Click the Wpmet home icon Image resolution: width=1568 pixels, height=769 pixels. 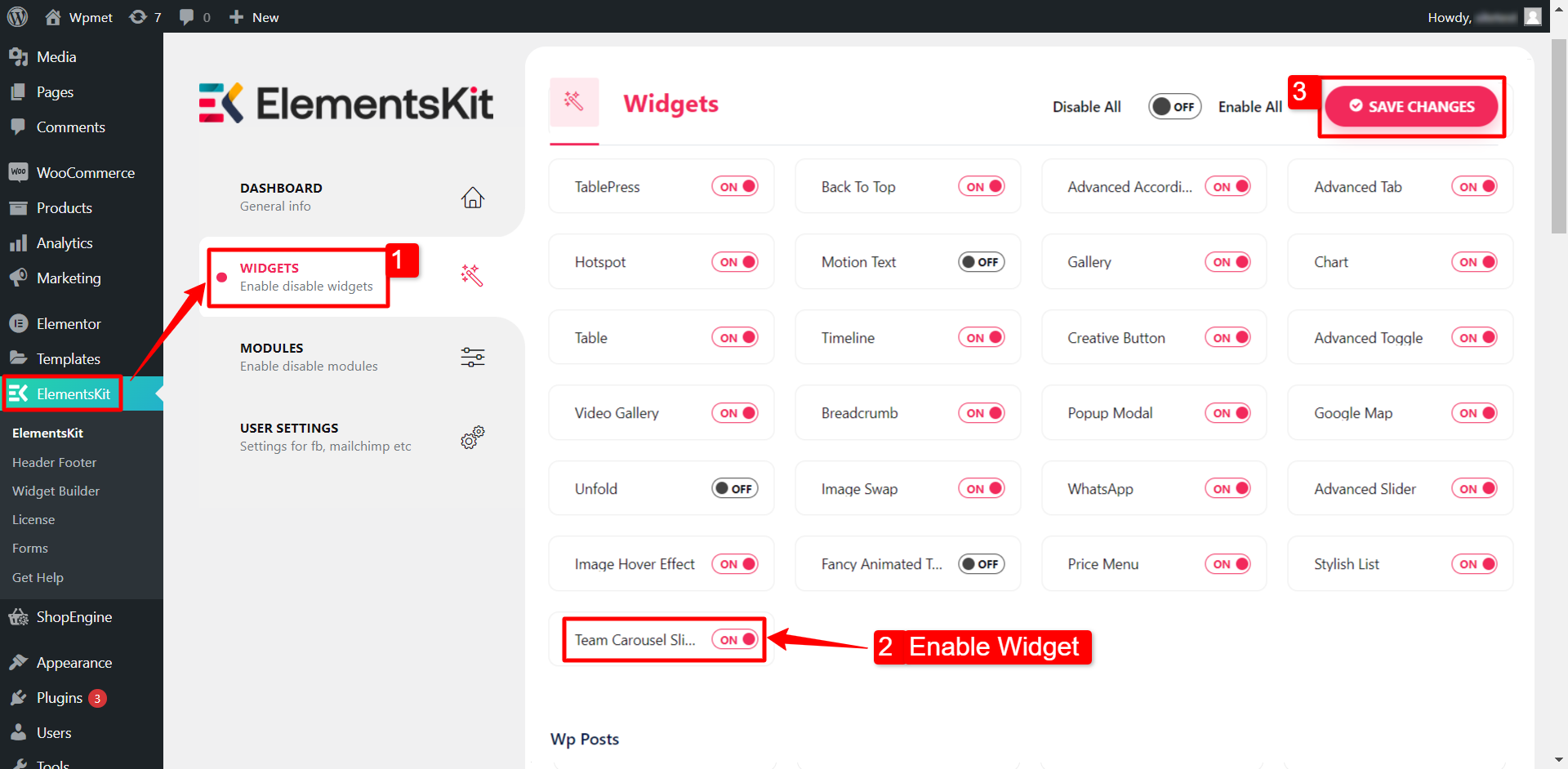pos(53,16)
